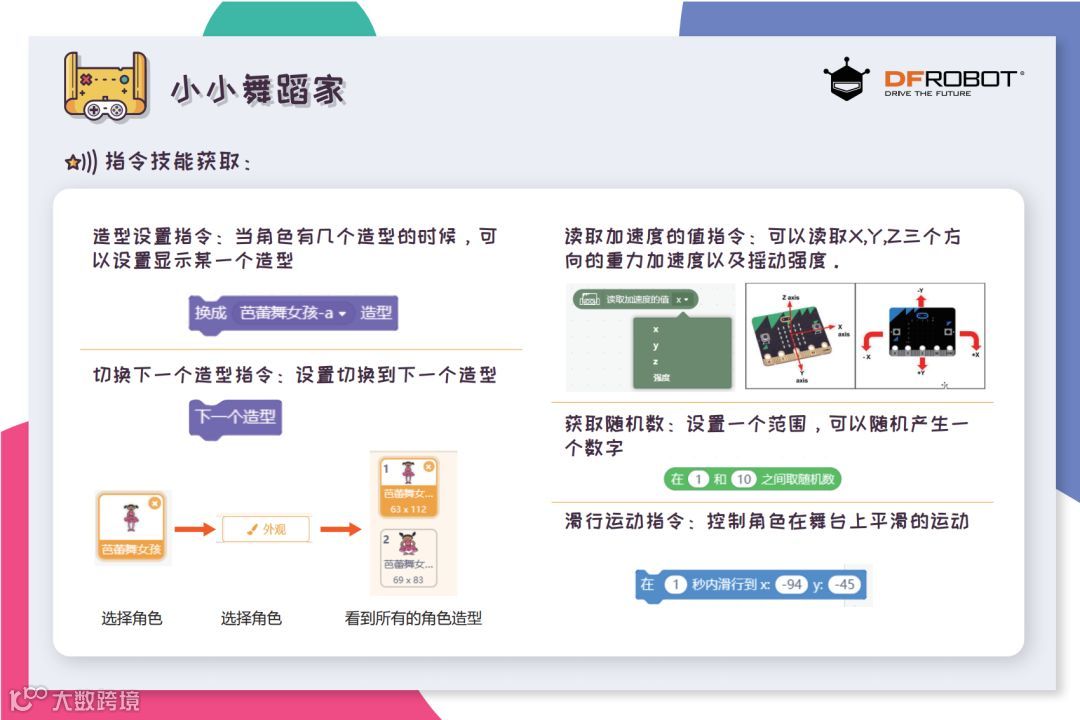The image size is (1080, 720).
Task: Click the 读取加速度的值指令 description text
Action: point(762,248)
